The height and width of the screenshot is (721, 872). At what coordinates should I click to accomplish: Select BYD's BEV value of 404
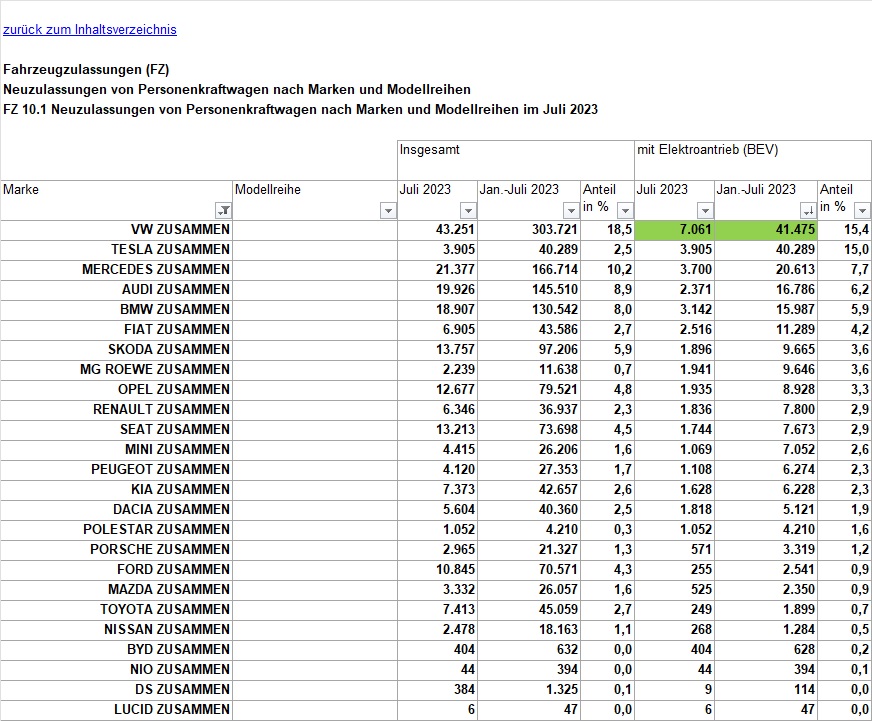(x=675, y=649)
